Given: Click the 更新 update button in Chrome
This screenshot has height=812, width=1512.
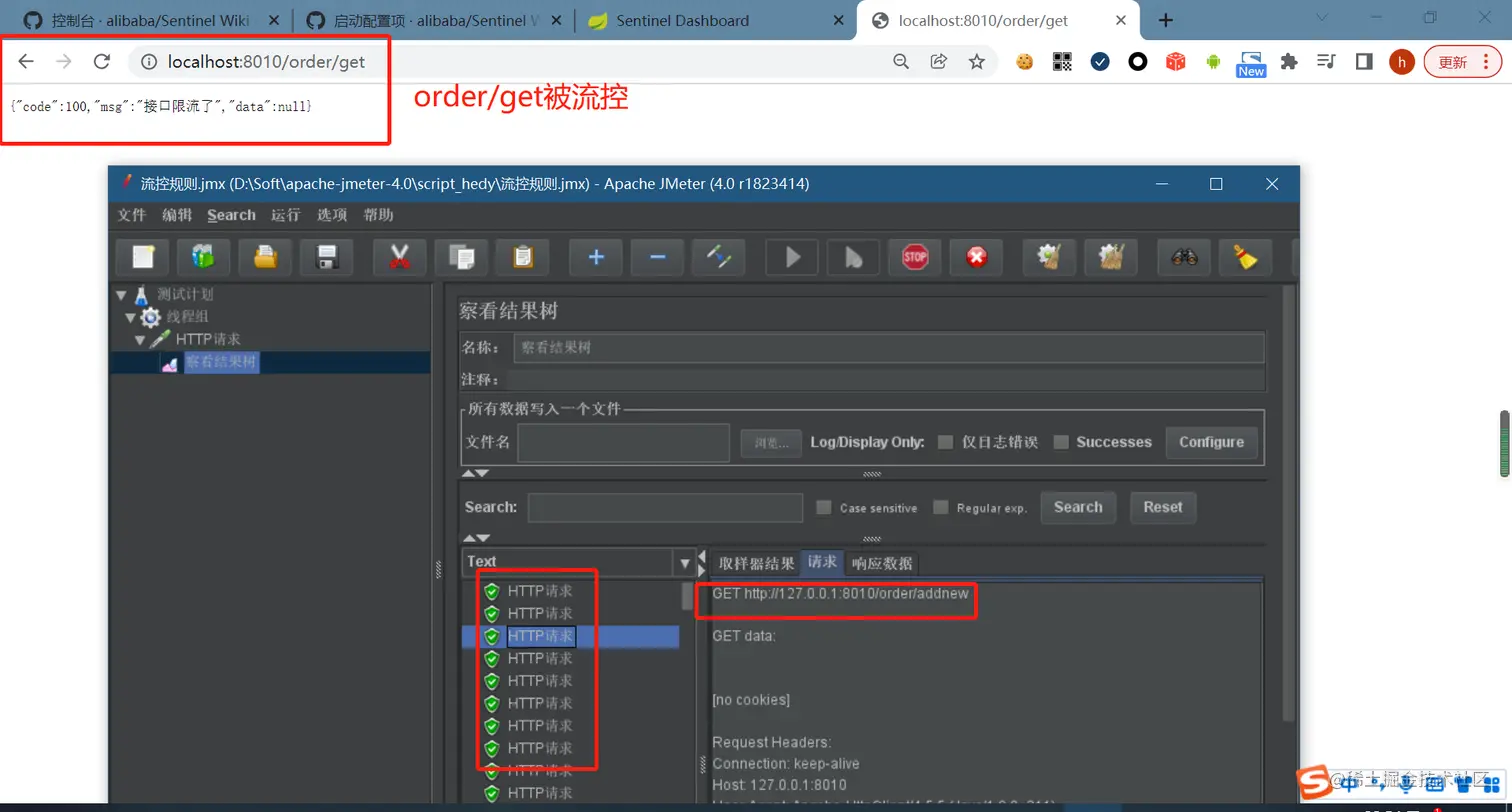Looking at the screenshot, I should pyautogui.click(x=1462, y=62).
